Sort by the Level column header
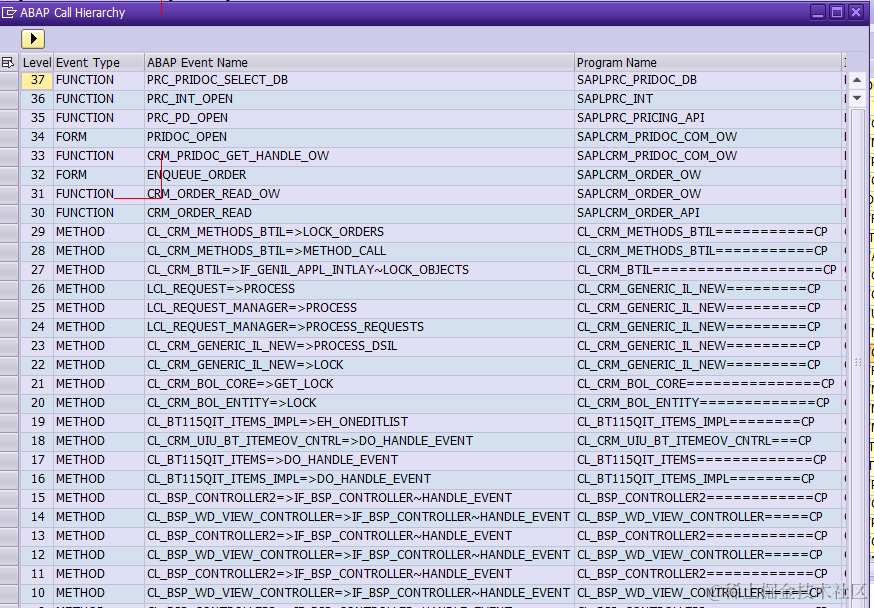This screenshot has height=608, width=874. pos(37,62)
